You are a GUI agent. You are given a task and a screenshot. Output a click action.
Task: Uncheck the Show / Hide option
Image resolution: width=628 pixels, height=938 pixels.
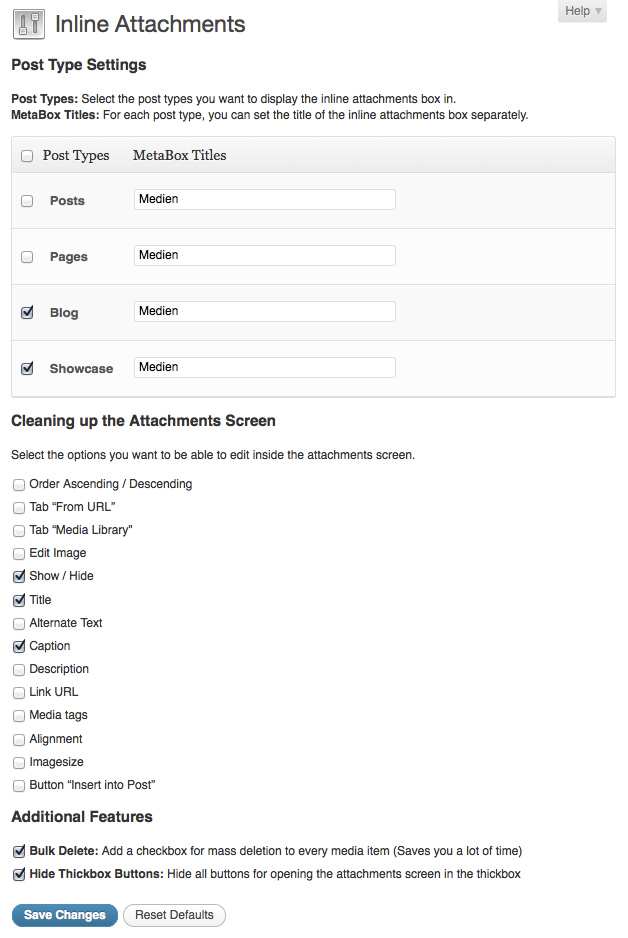(19, 577)
